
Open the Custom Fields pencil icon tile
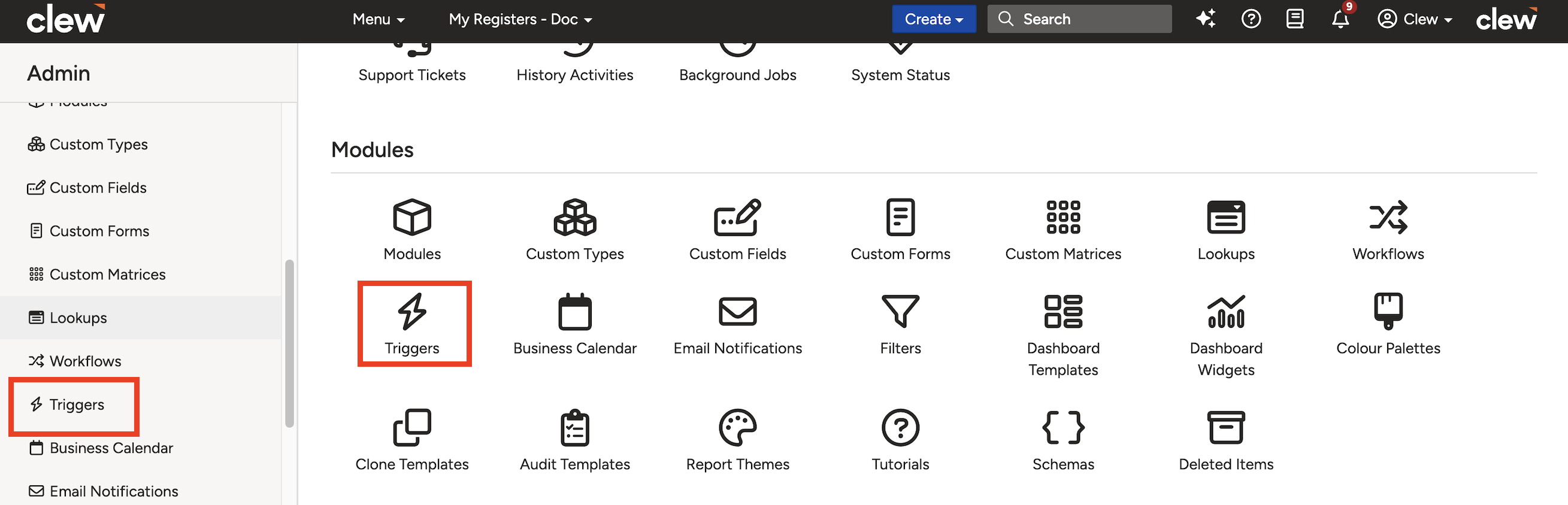[737, 217]
